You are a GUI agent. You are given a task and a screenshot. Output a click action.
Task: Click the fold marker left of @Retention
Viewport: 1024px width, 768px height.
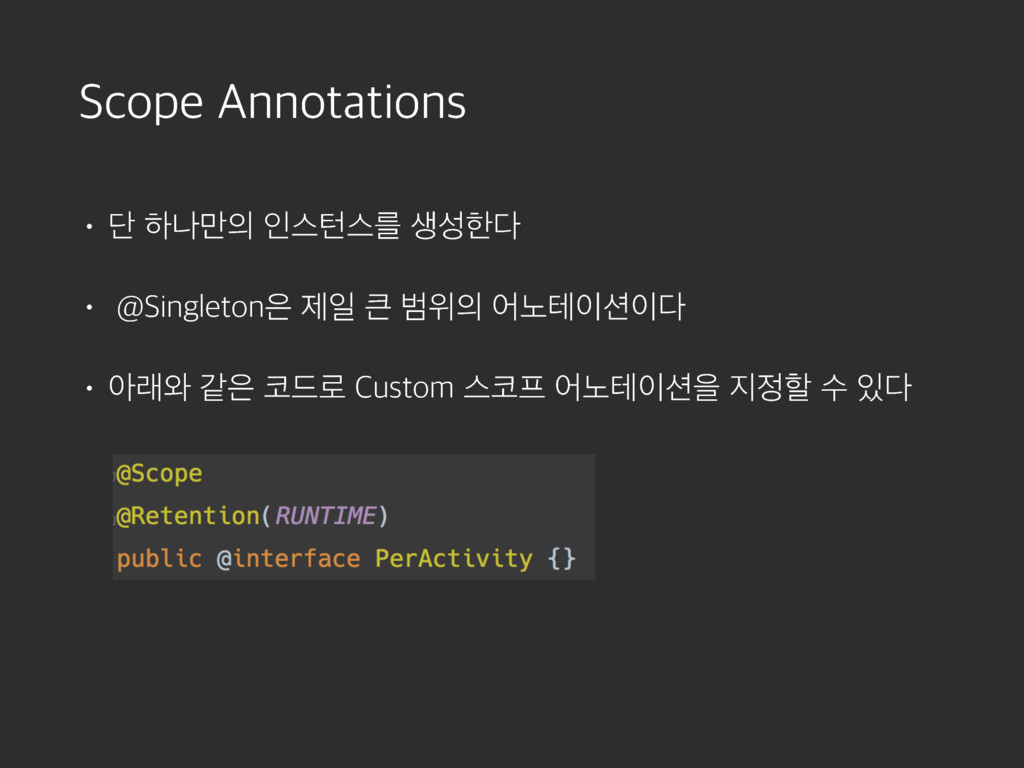(x=114, y=517)
